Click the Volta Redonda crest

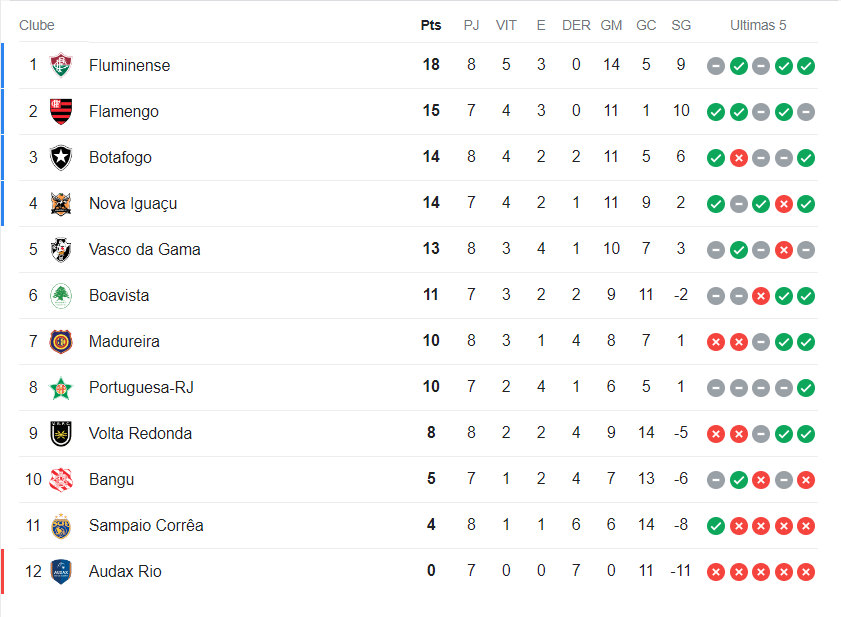click(62, 433)
